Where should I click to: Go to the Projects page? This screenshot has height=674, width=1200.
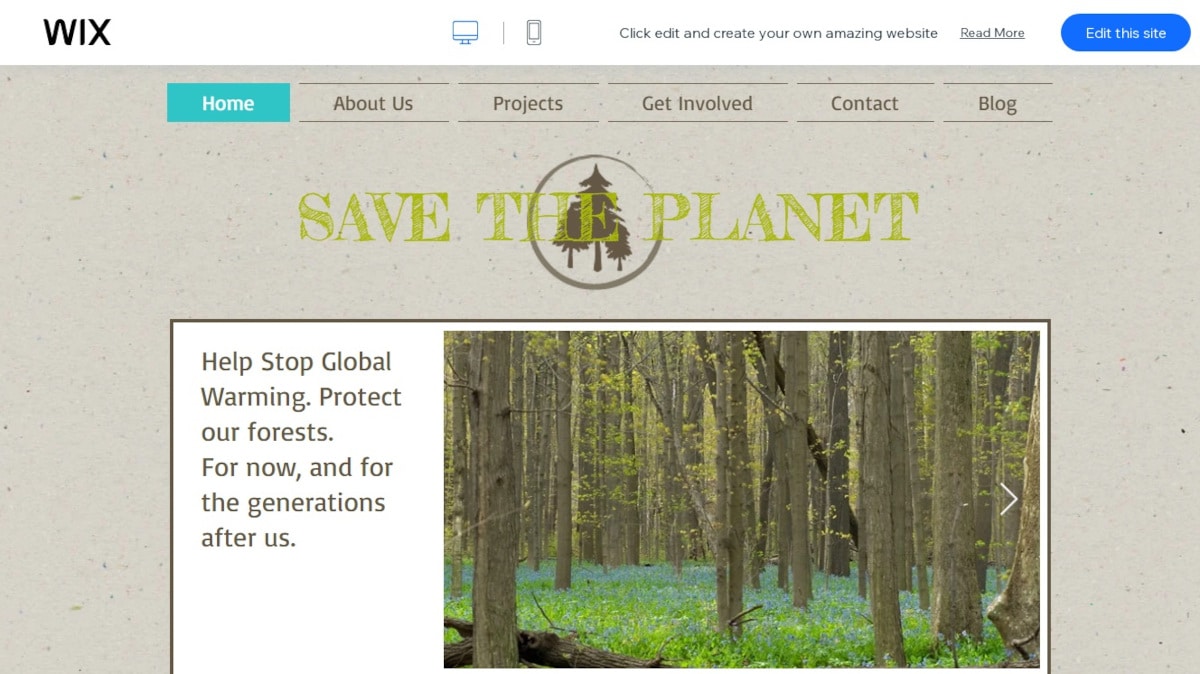pyautogui.click(x=528, y=103)
